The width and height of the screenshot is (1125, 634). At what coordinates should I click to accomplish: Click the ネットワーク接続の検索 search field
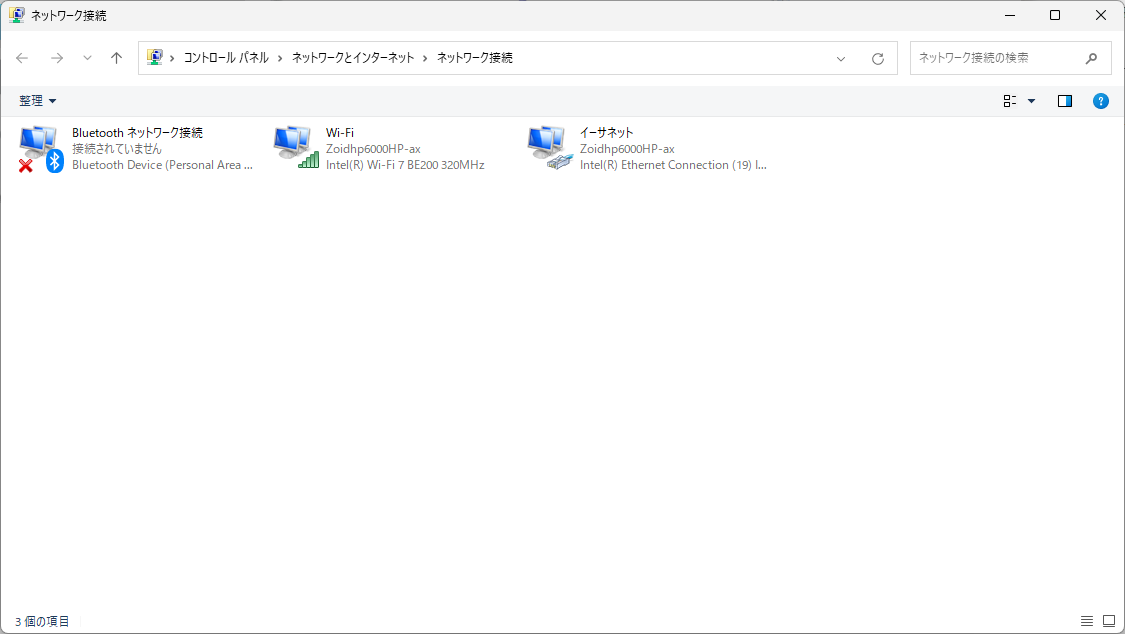997,58
